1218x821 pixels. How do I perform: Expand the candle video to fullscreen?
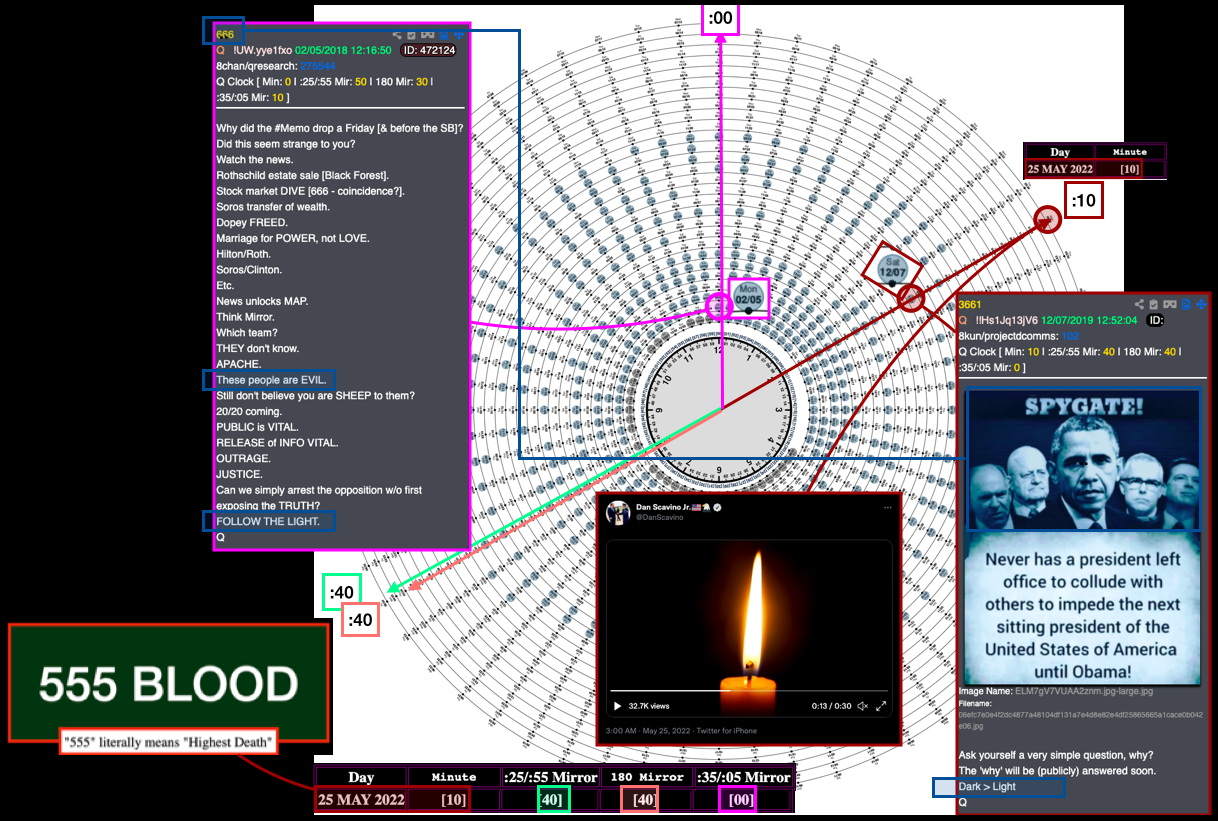(x=881, y=706)
